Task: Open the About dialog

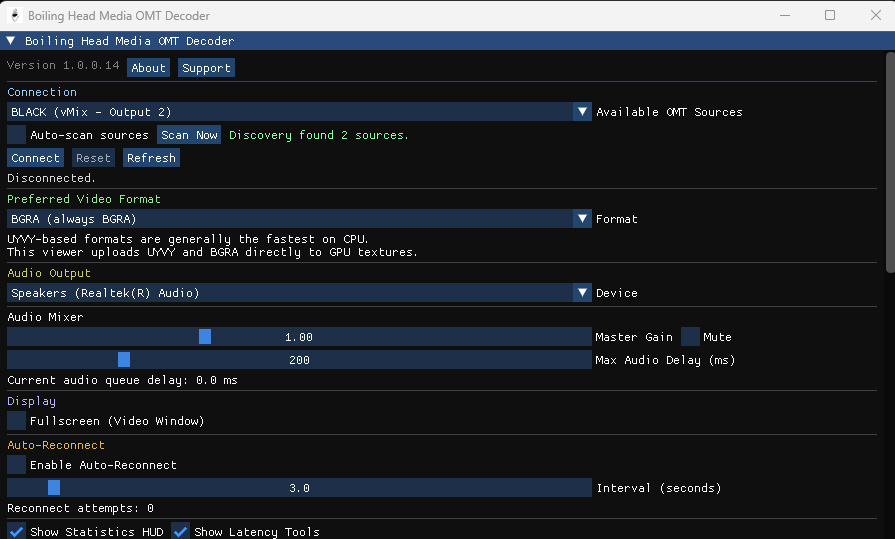Action: pyautogui.click(x=148, y=68)
